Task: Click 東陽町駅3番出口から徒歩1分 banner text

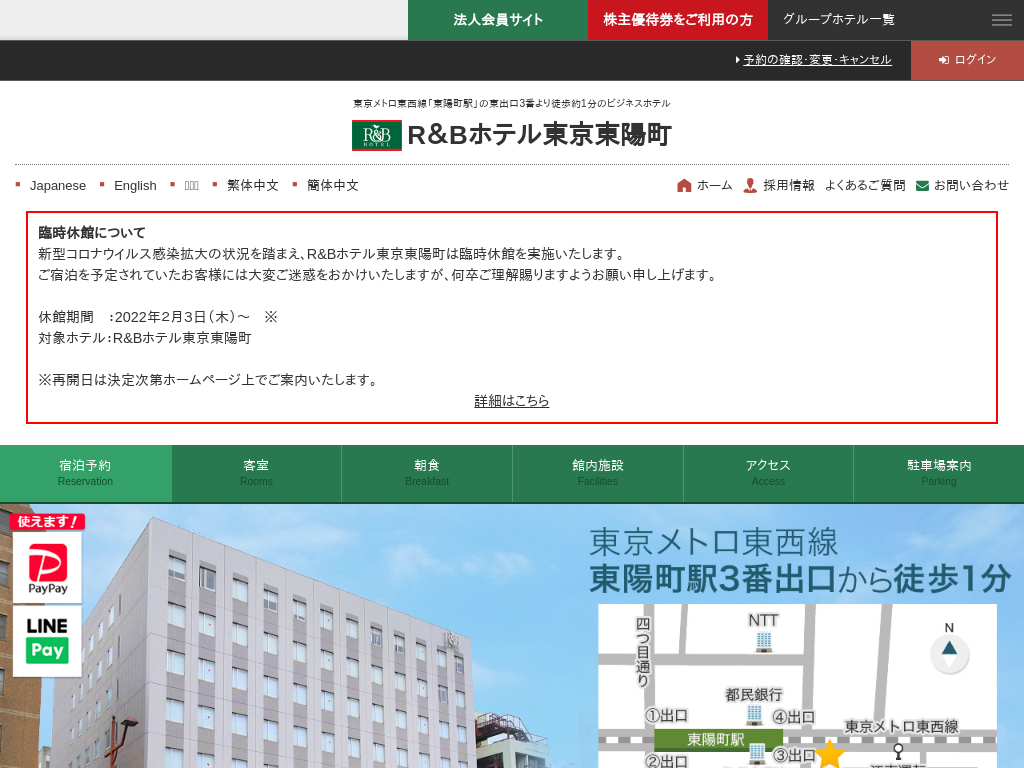Action: pos(800,579)
